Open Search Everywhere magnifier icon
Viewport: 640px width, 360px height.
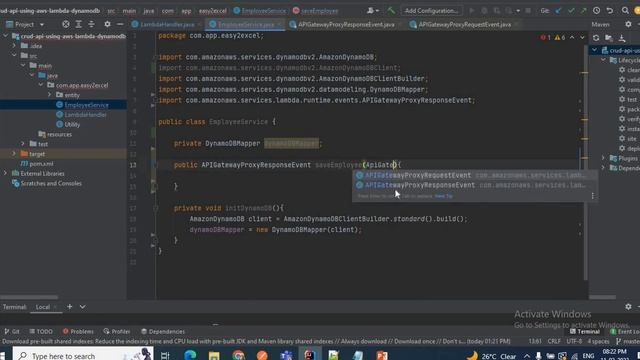[625, 11]
